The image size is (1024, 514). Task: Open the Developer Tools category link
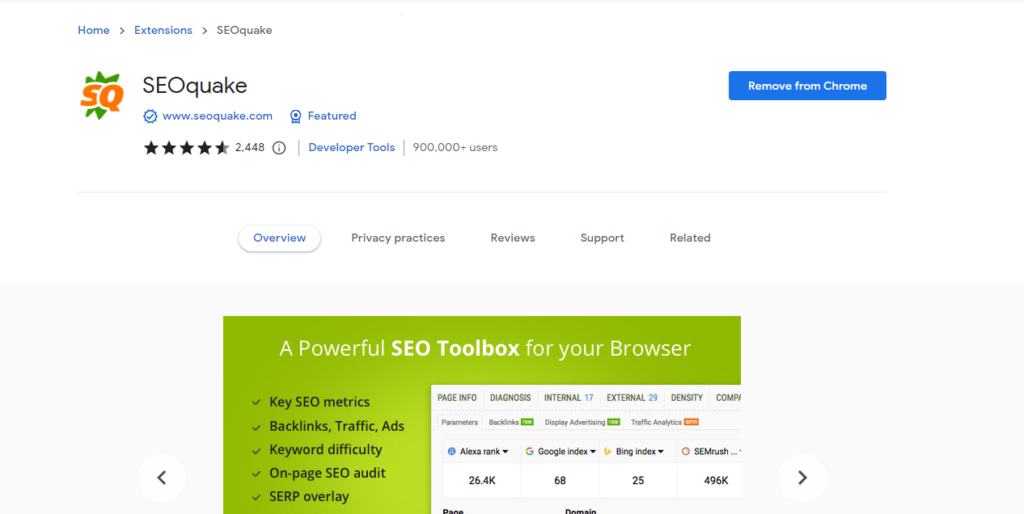click(x=351, y=148)
